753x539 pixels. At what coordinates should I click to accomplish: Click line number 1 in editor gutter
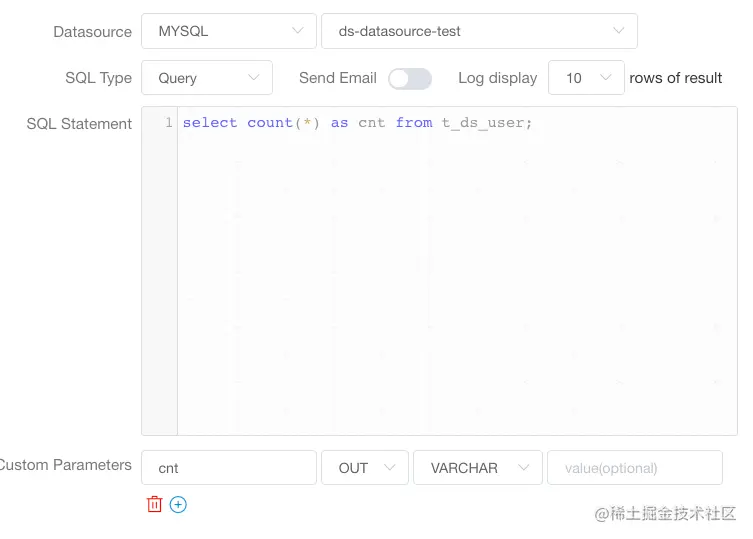tap(169, 122)
